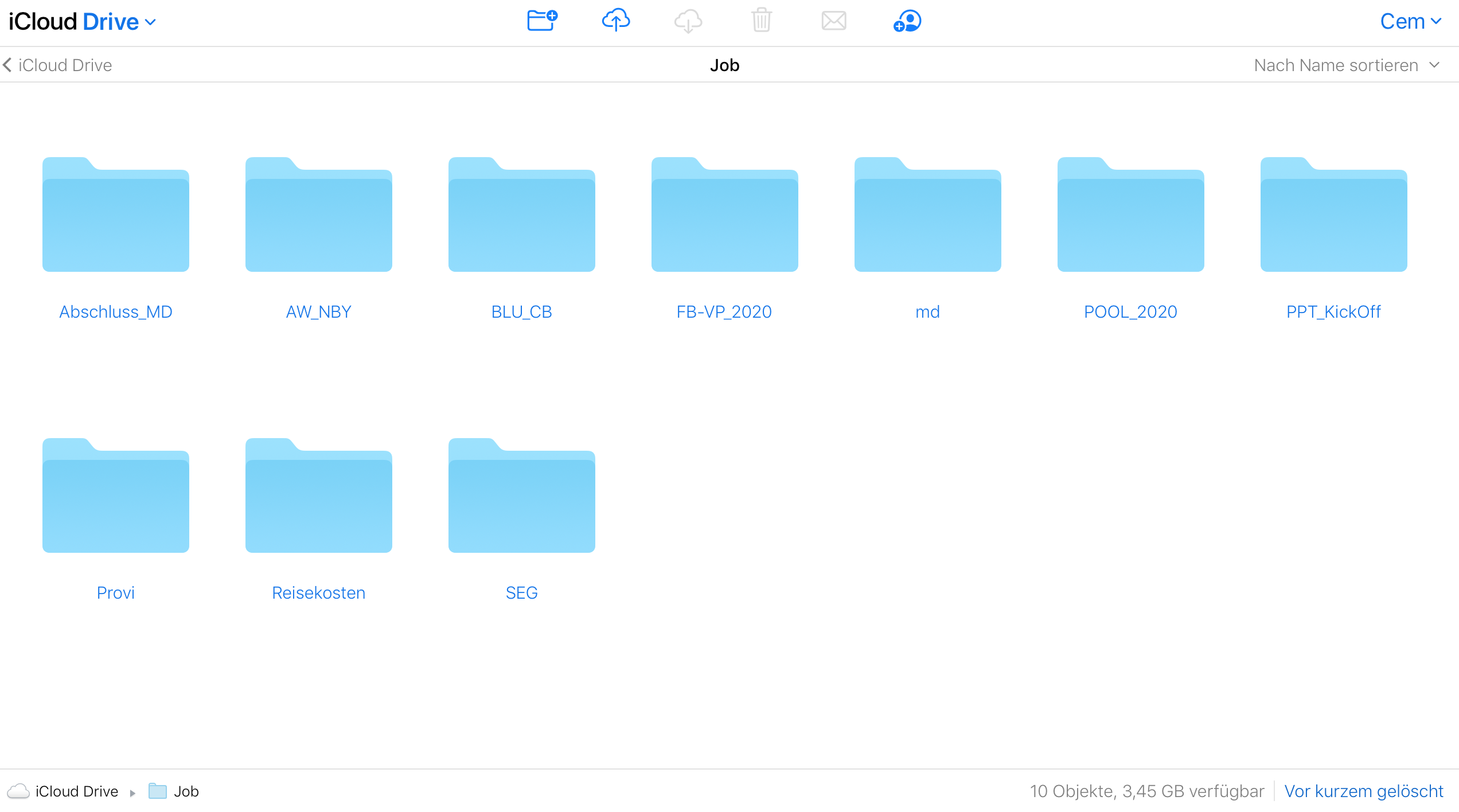Click the trash delete icon
Screen dimensions: 1459x812
(x=762, y=21)
